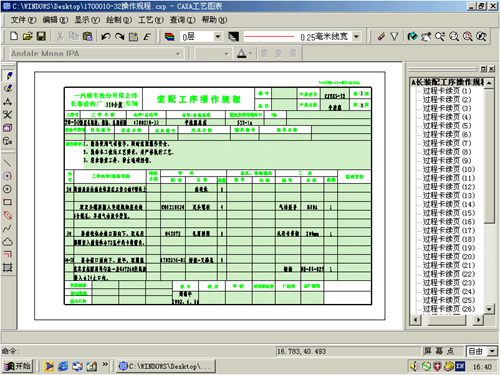Open a file with the folder icon
The width and height of the screenshot is (500, 375).
28,36
